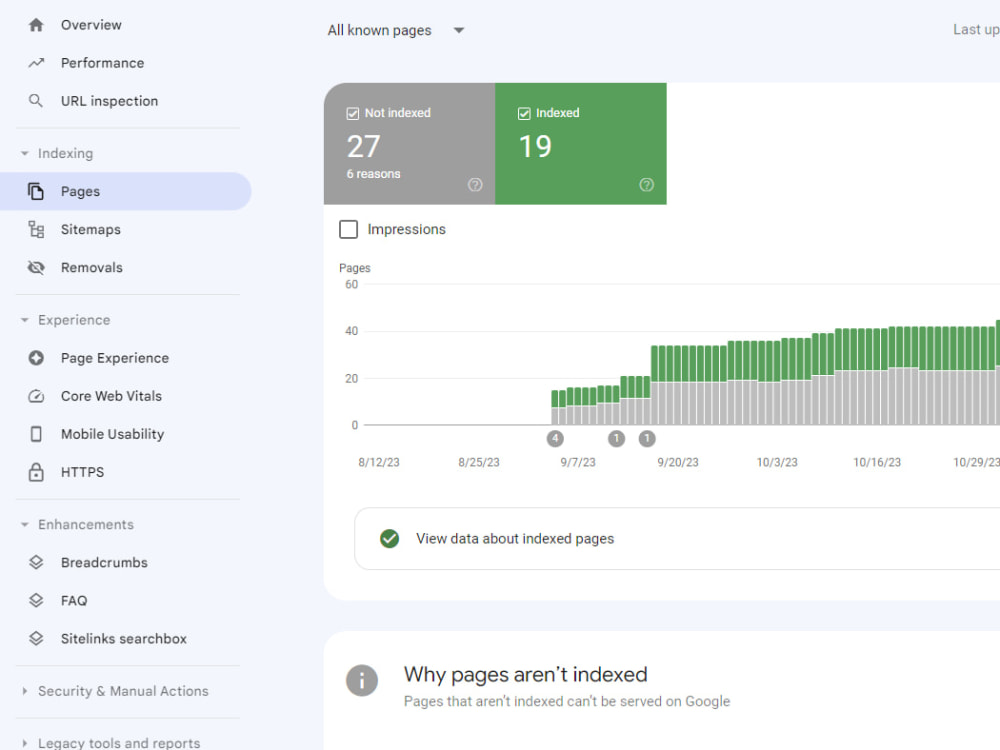Expand Security & Manual Actions section
Image resolution: width=1000 pixels, height=750 pixels.
(x=25, y=691)
